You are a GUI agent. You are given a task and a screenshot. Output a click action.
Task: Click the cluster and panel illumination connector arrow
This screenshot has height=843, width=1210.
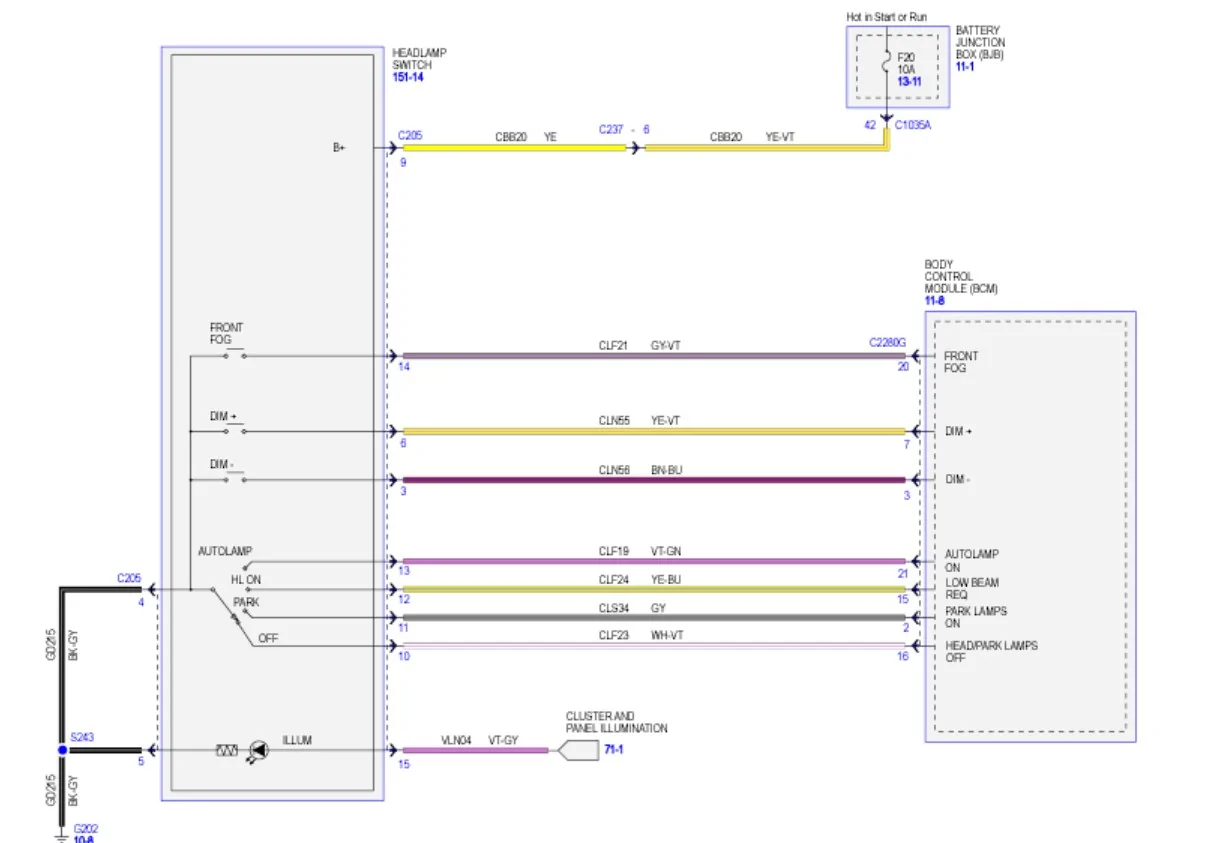(x=577, y=750)
